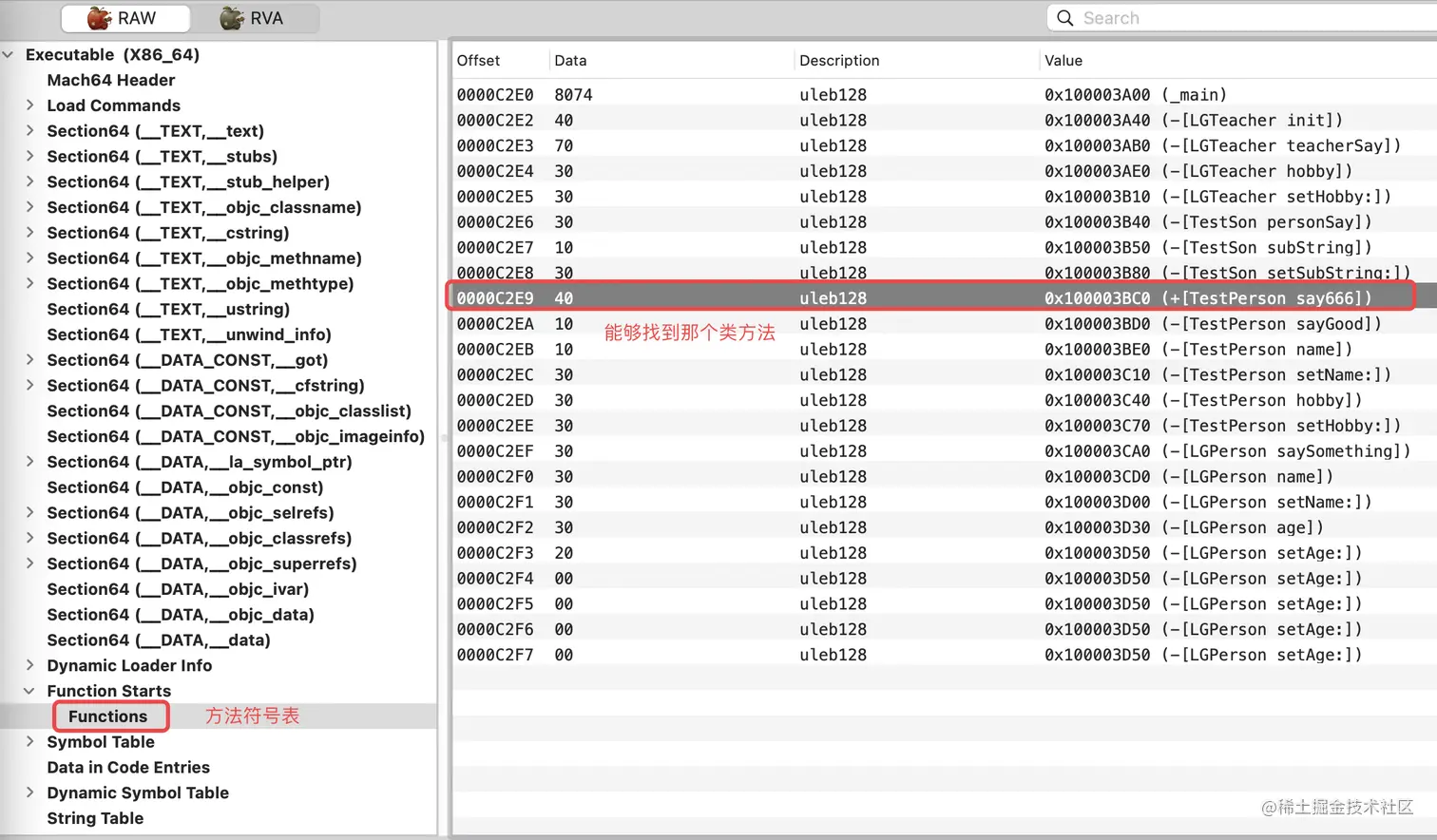Click the apple icon on the RAW button
This screenshot has width=1437, height=840.
(x=99, y=18)
